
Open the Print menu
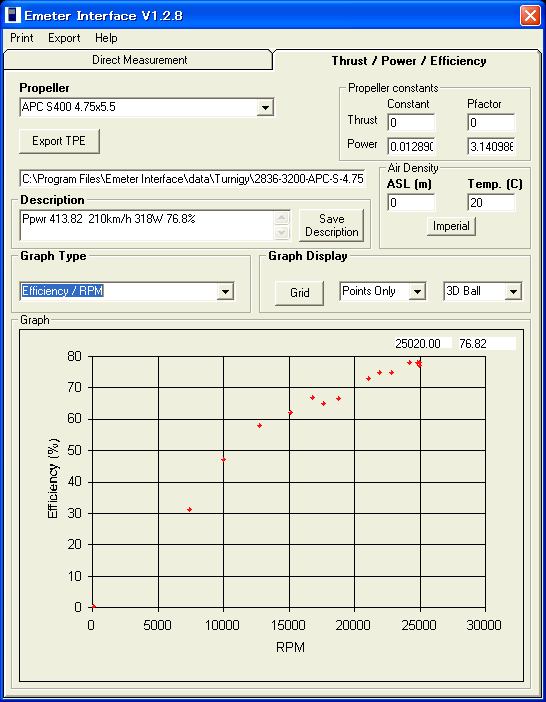[22, 38]
